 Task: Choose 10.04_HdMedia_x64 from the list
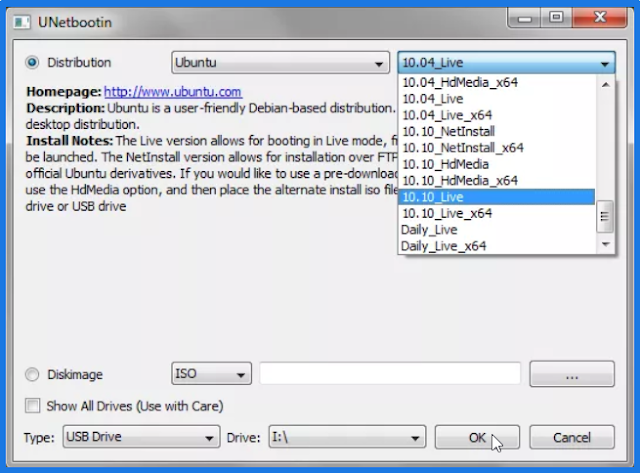496,82
